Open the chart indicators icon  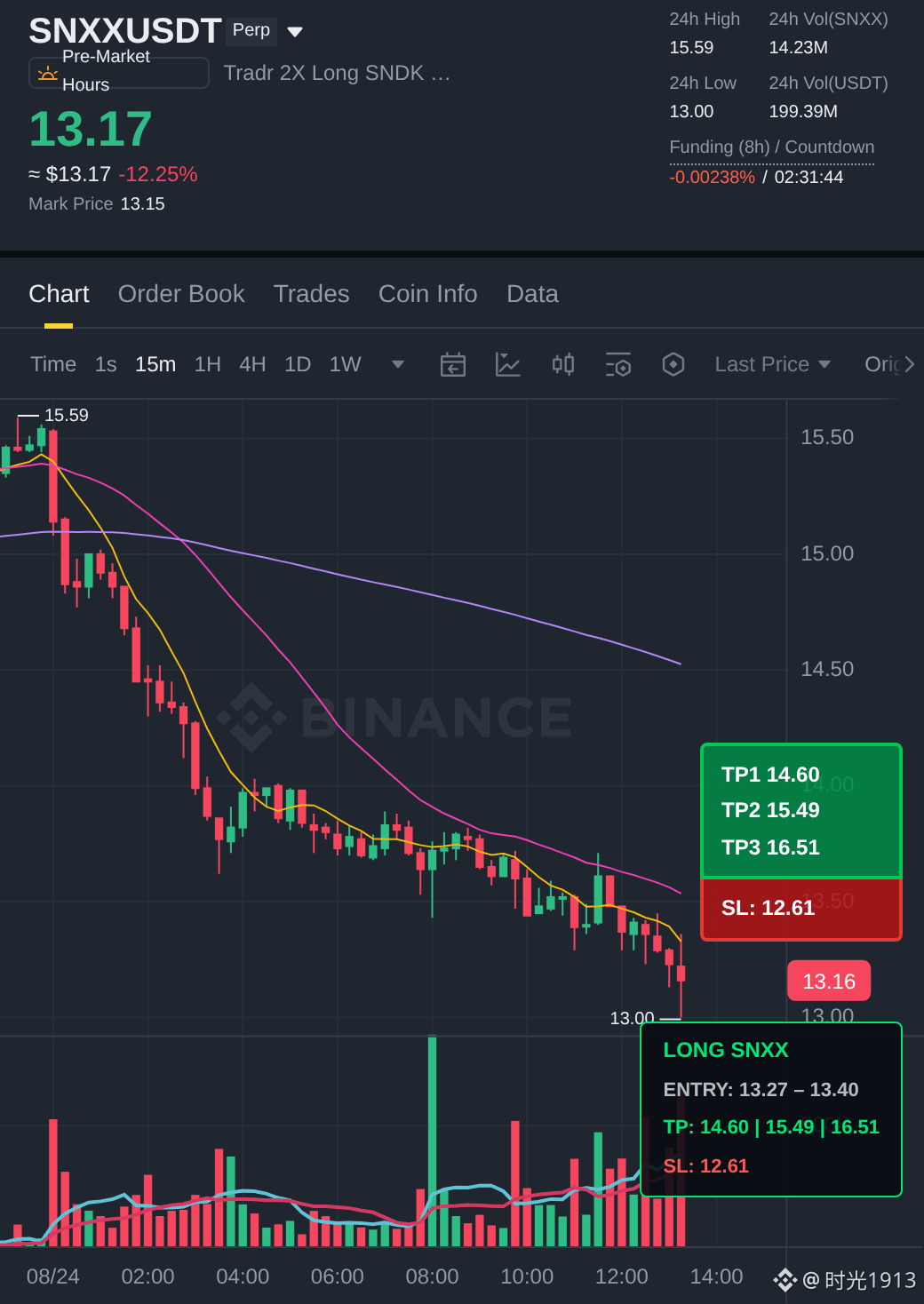pyautogui.click(x=507, y=364)
